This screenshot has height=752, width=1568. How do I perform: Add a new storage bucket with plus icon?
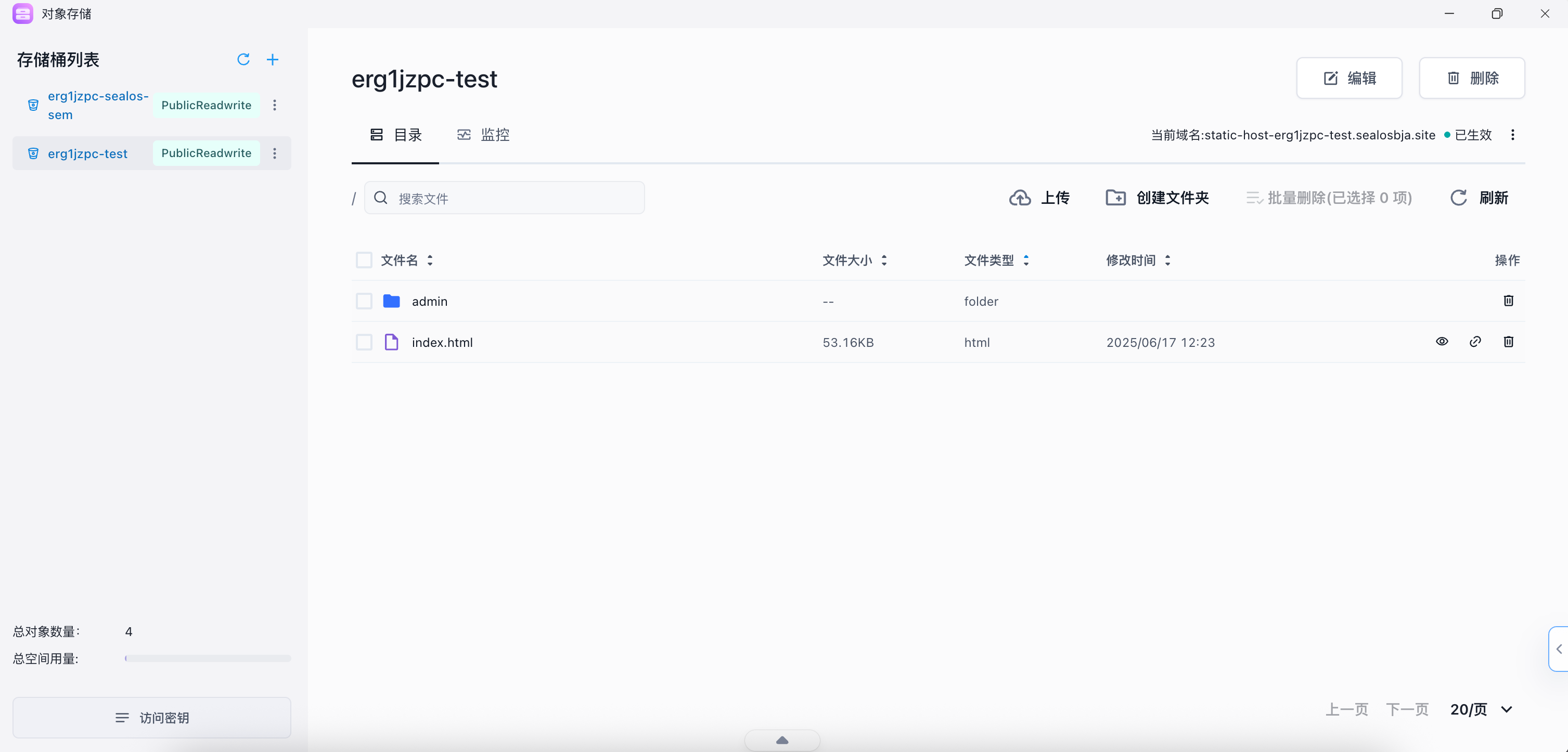[273, 59]
